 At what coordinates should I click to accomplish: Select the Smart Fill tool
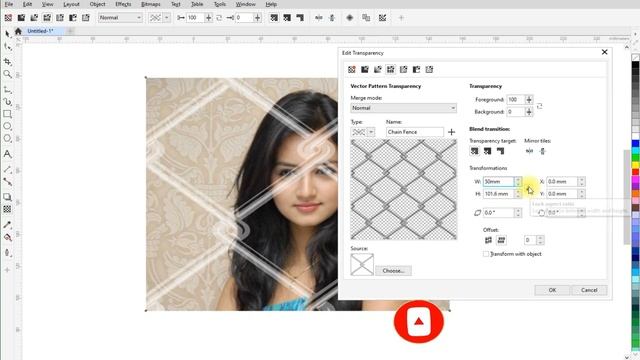7,253
